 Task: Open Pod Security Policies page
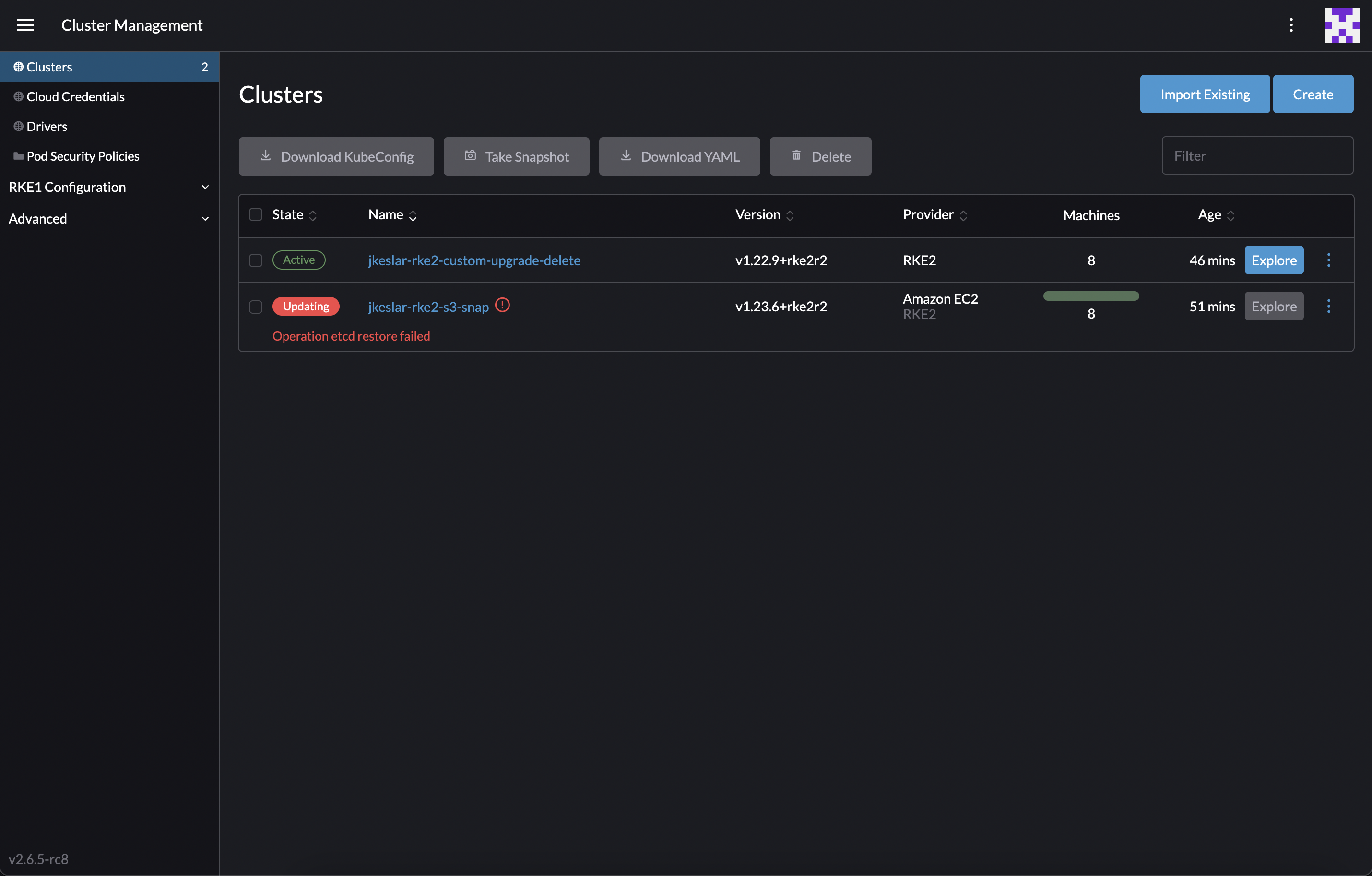tap(83, 155)
